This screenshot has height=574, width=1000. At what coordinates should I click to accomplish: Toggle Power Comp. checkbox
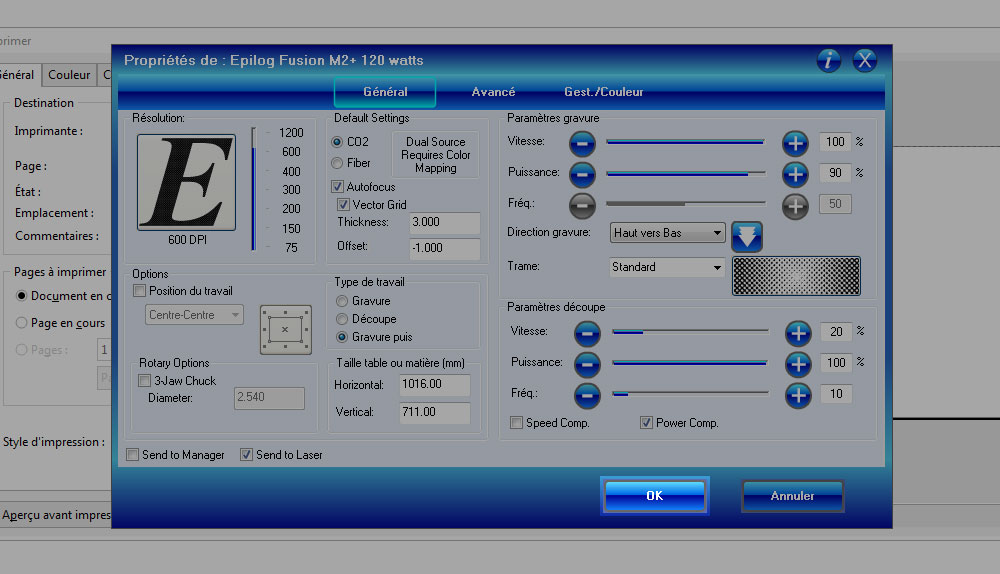pyautogui.click(x=646, y=423)
